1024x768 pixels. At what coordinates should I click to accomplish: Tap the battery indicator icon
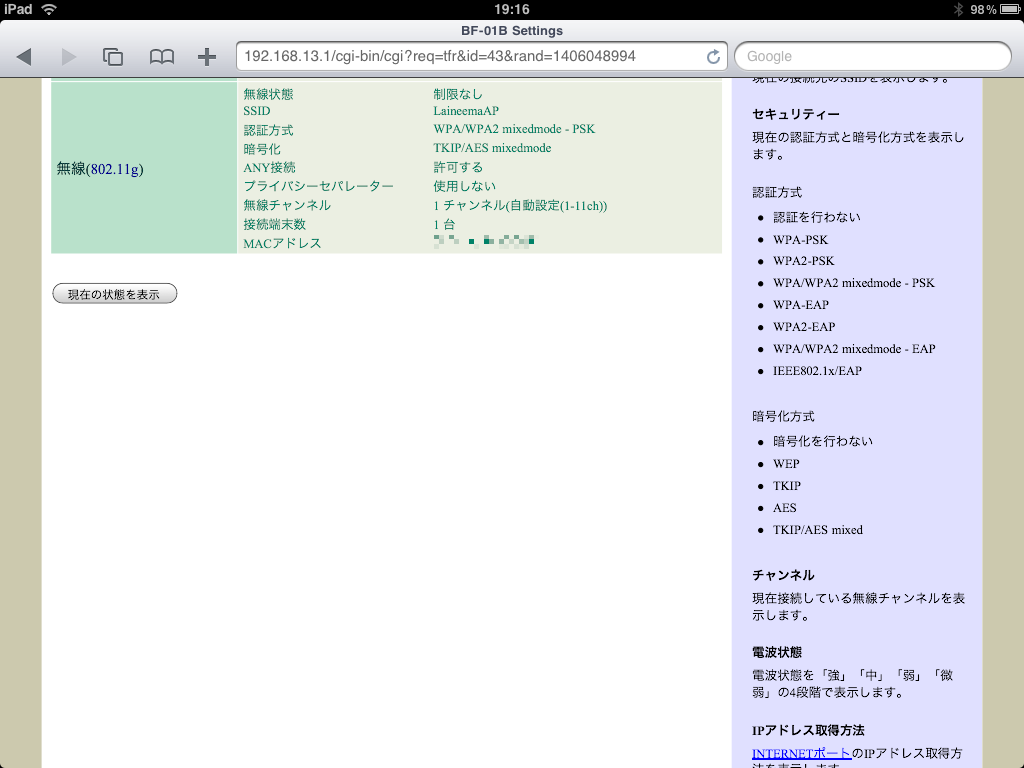[x=1010, y=9]
